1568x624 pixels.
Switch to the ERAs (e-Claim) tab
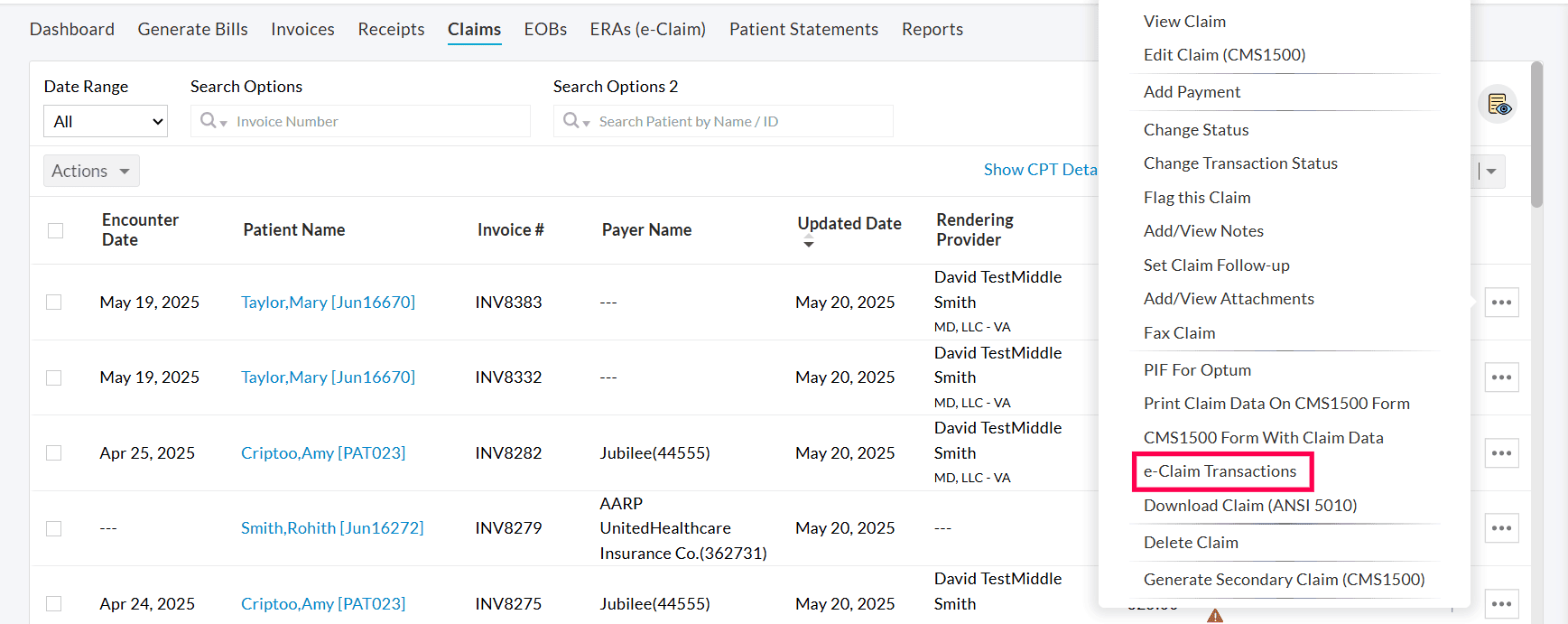pos(647,29)
